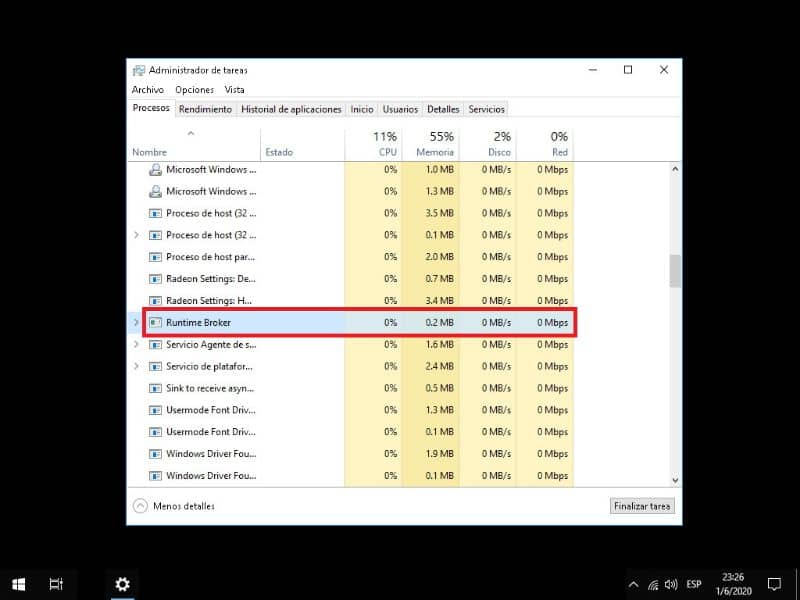The image size is (800, 600).
Task: Switch to the Servicios tab
Action: 487,109
